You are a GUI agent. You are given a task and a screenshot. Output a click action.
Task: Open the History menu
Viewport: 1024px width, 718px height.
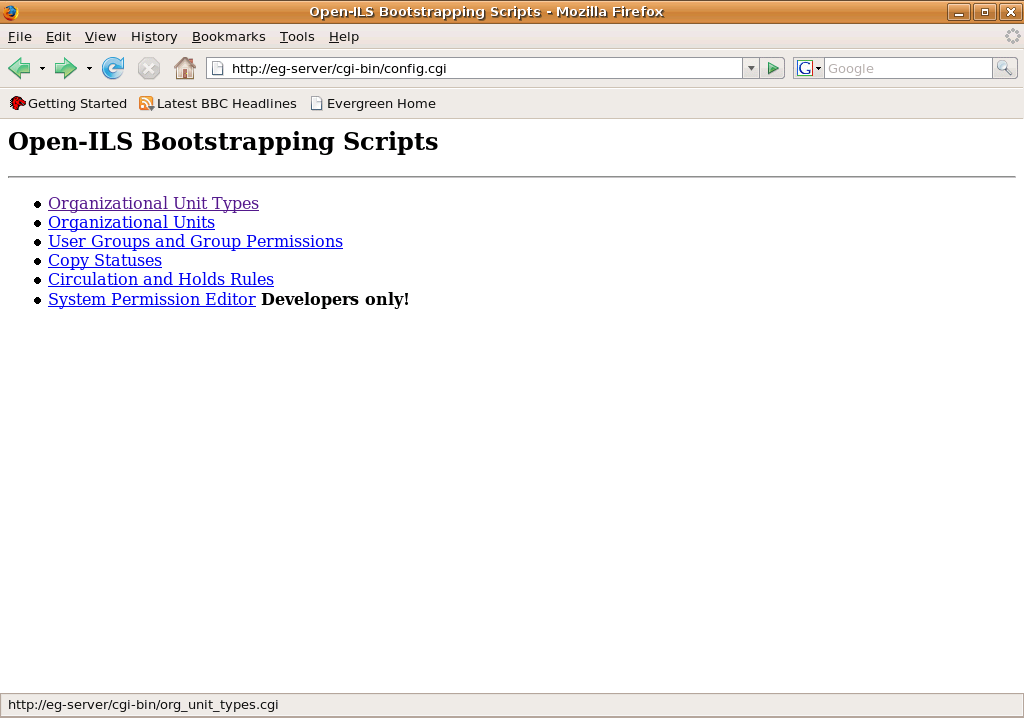tap(154, 37)
